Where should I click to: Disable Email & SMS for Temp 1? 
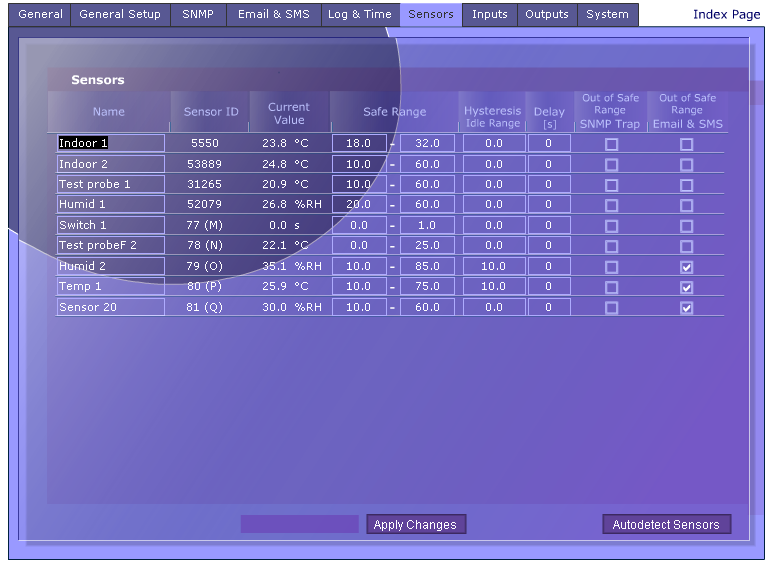pos(686,287)
